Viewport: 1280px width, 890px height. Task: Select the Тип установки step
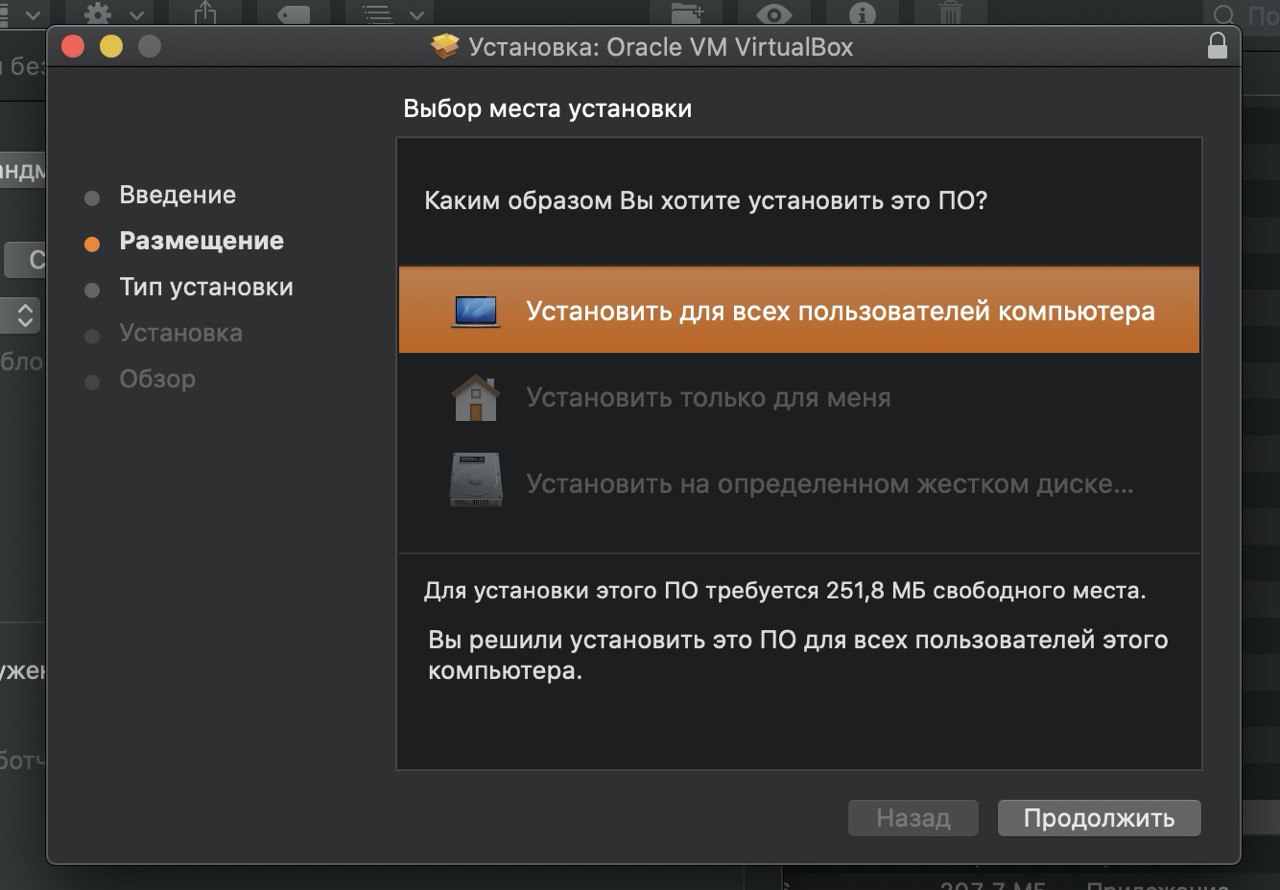coord(206,287)
